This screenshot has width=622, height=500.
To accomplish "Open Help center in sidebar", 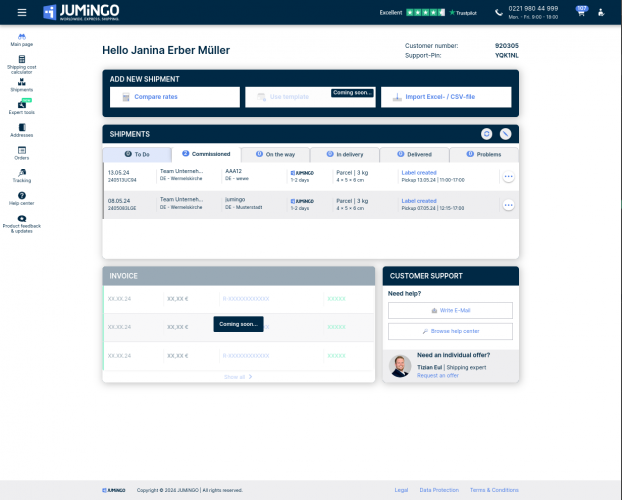I will point(22,198).
